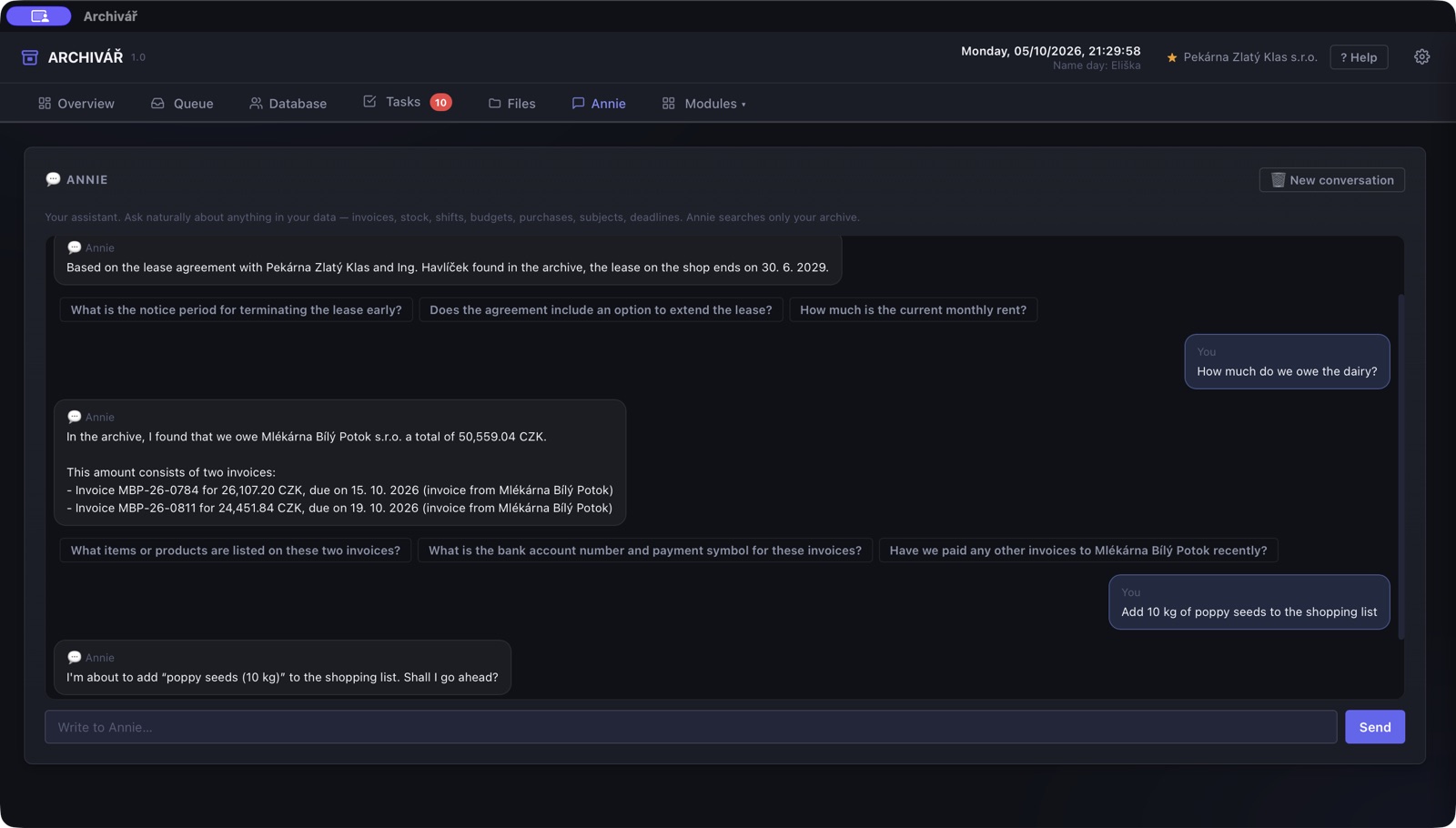The height and width of the screenshot is (828, 1456).
Task: Click the Tasks checkbox icon
Action: 369,101
